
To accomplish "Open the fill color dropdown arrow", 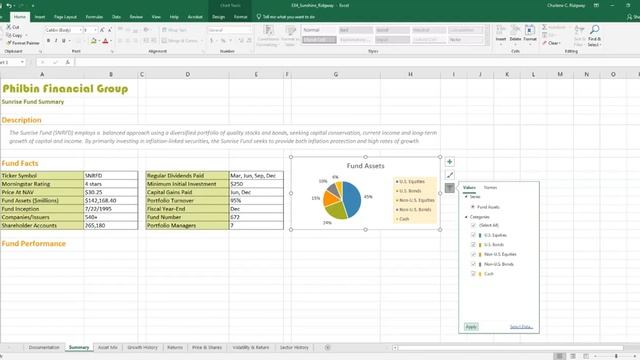I will 99,41.
